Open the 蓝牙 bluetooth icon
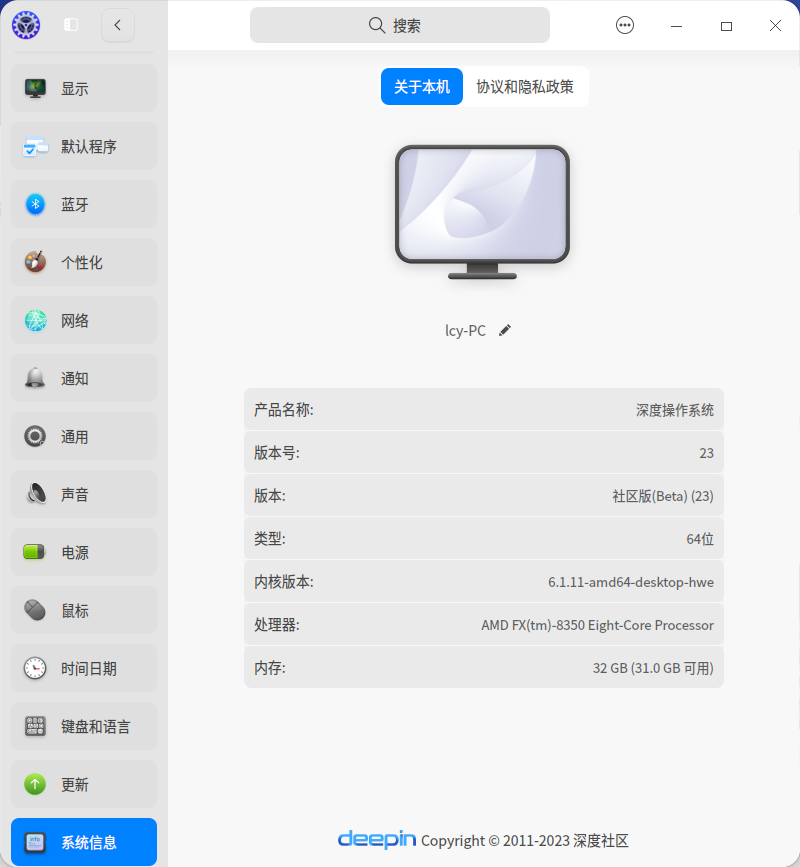 35,204
